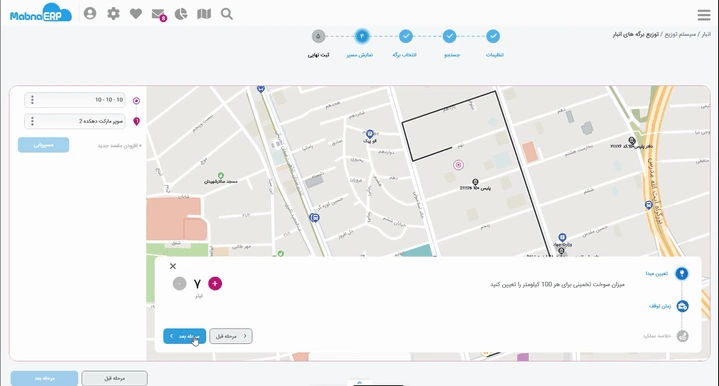Screen dimensions: 719x386
Task: Click افزودن مقصد جدید link
Action: [120, 146]
